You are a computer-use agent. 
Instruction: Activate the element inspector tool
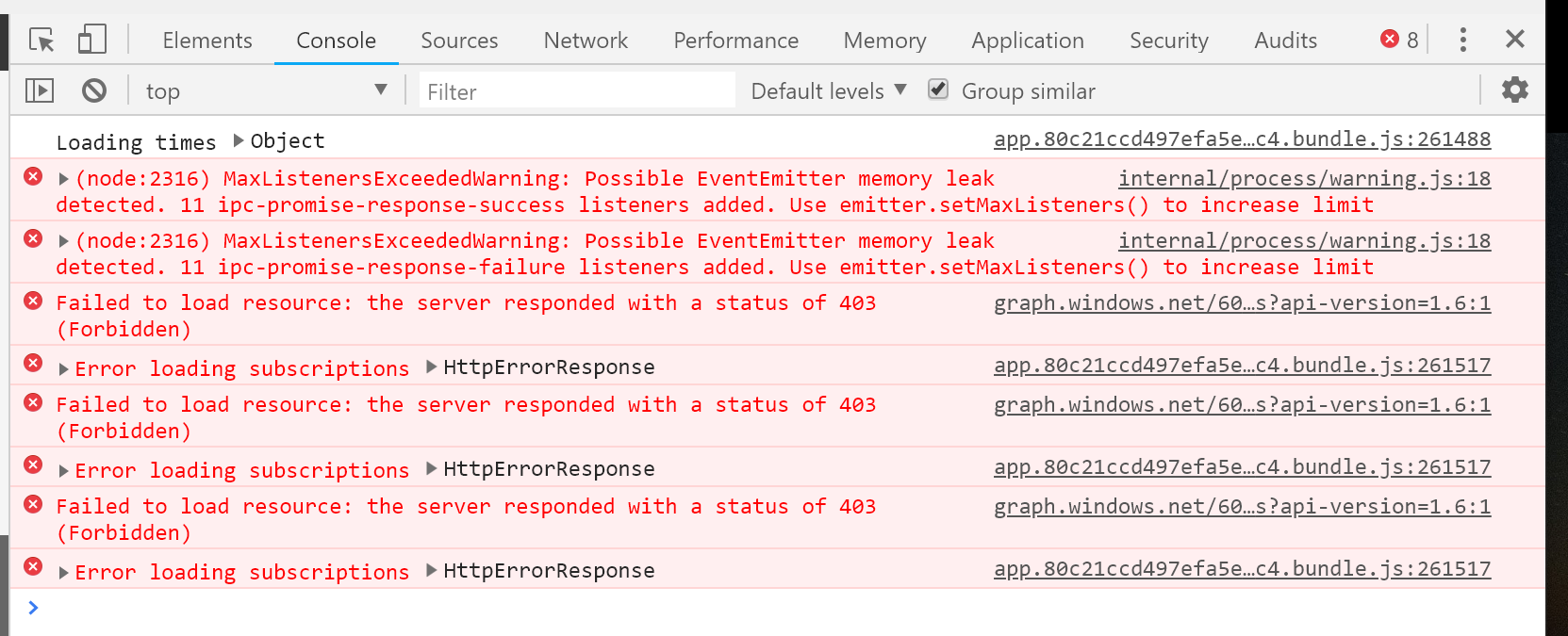click(40, 40)
